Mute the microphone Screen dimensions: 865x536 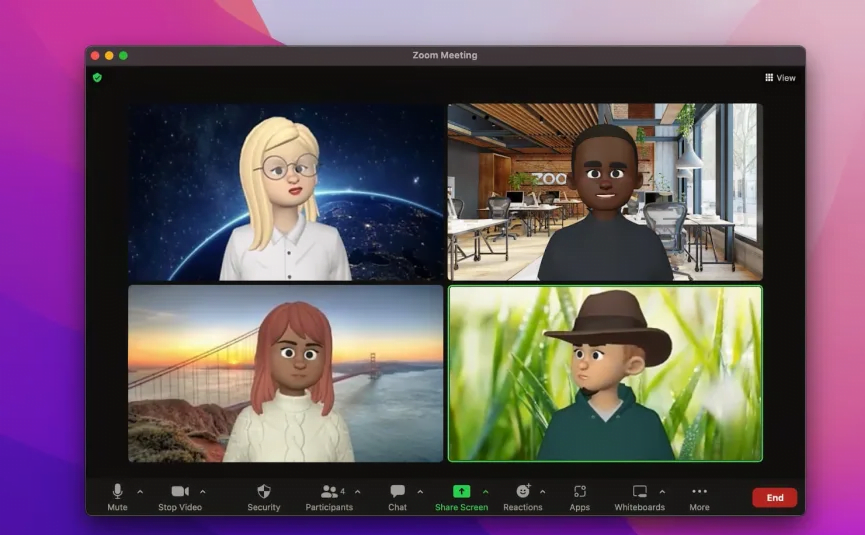point(117,491)
